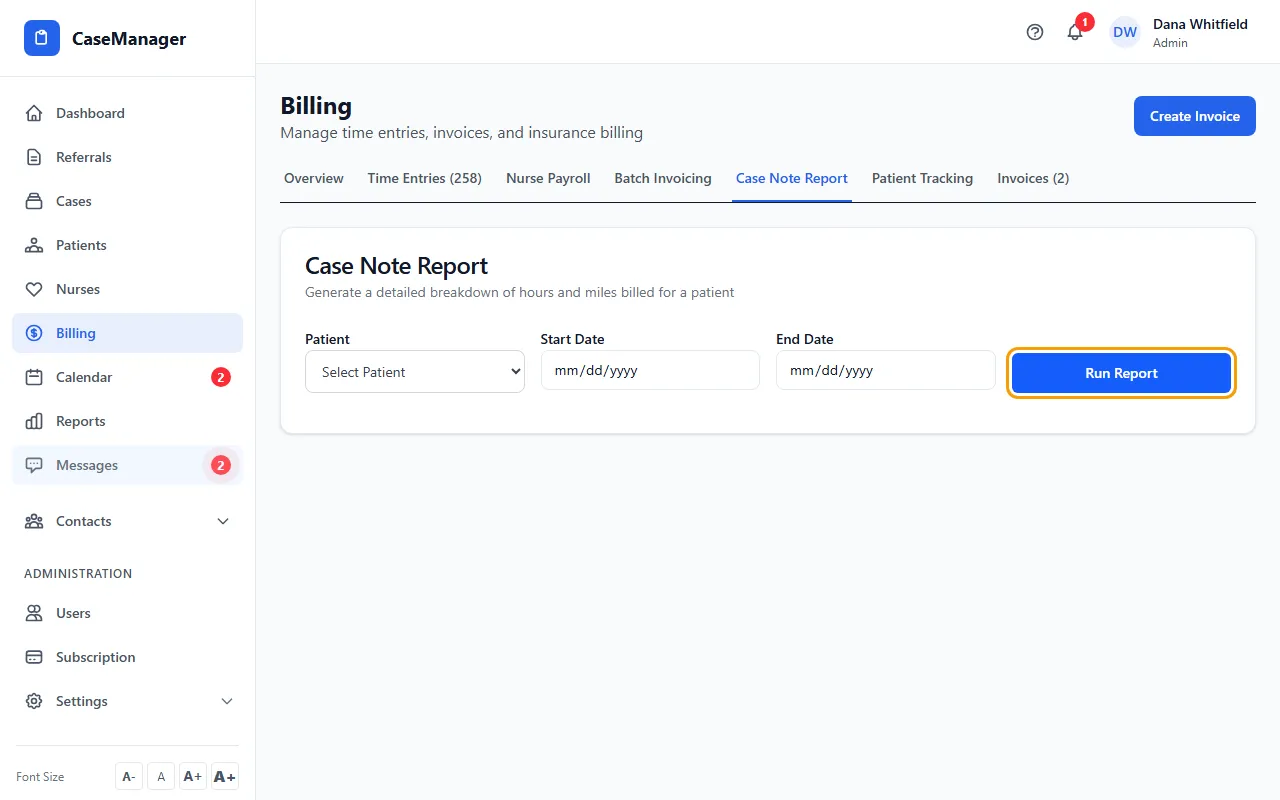The image size is (1280, 800).
Task: Click the Calendar badge showing 2
Action: (221, 377)
